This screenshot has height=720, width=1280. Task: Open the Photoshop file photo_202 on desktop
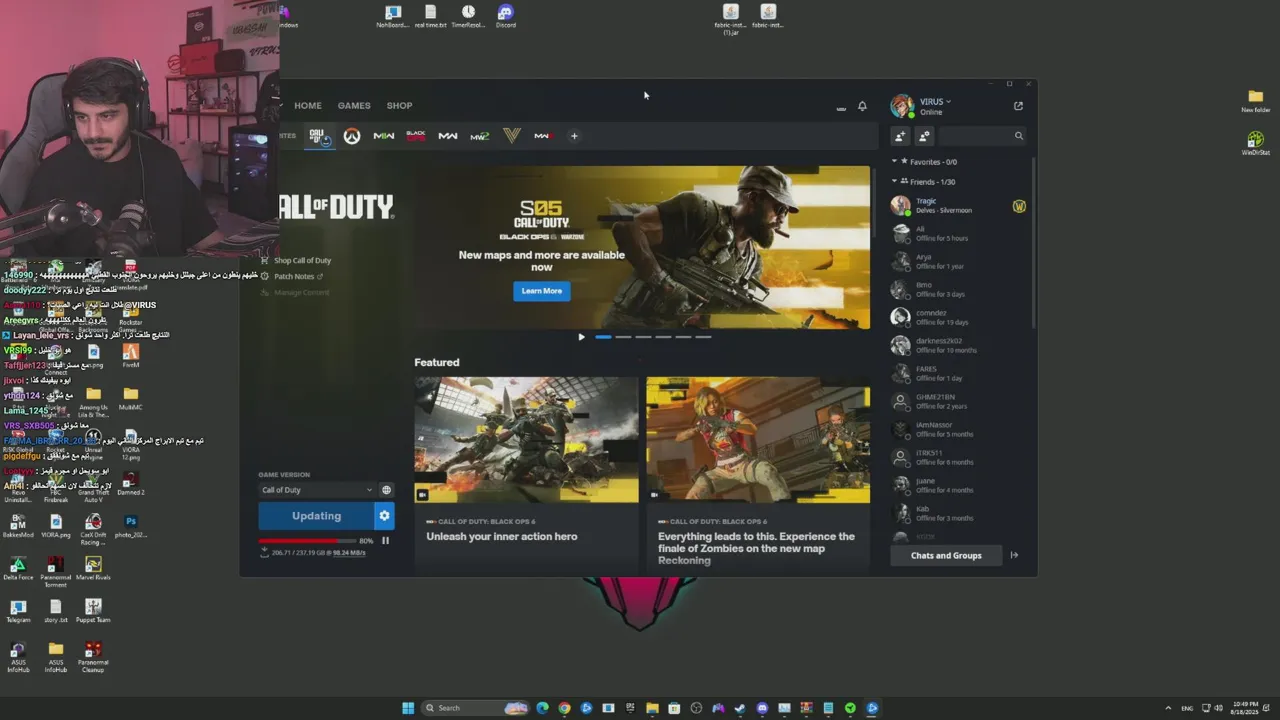130,526
